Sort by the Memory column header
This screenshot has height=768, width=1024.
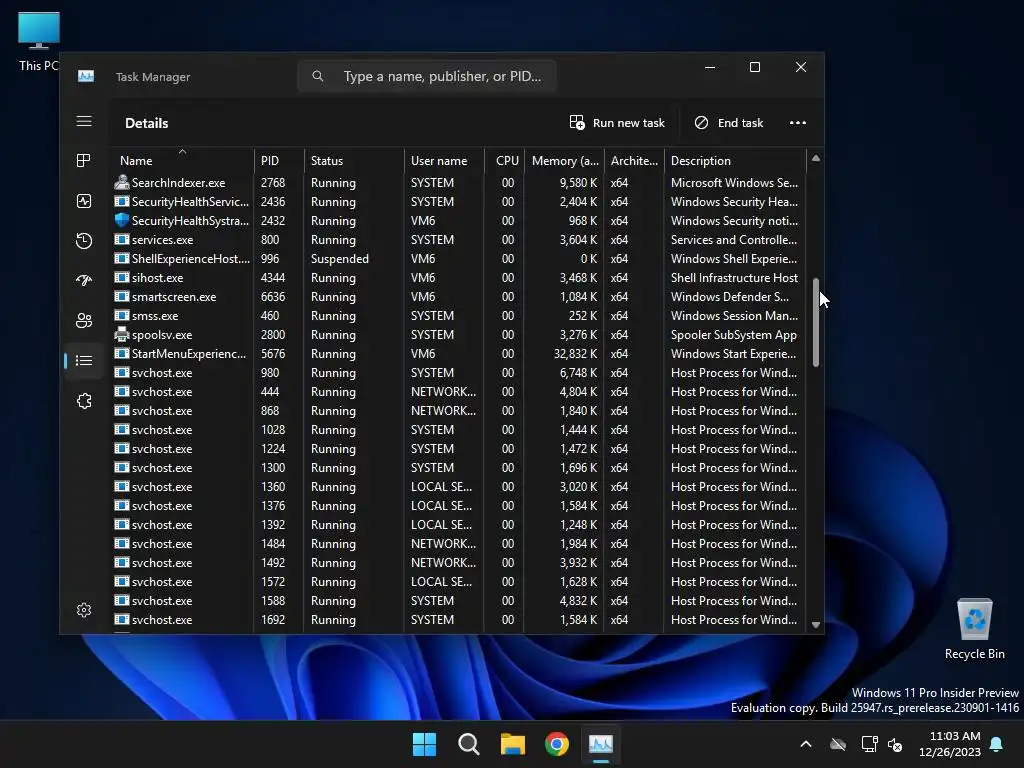pos(564,161)
